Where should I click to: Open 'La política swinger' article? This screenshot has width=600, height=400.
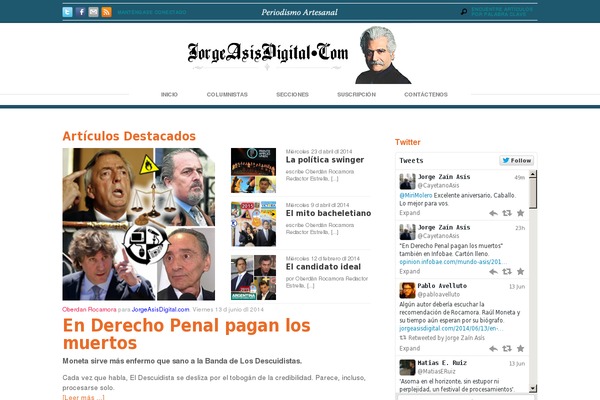325,160
